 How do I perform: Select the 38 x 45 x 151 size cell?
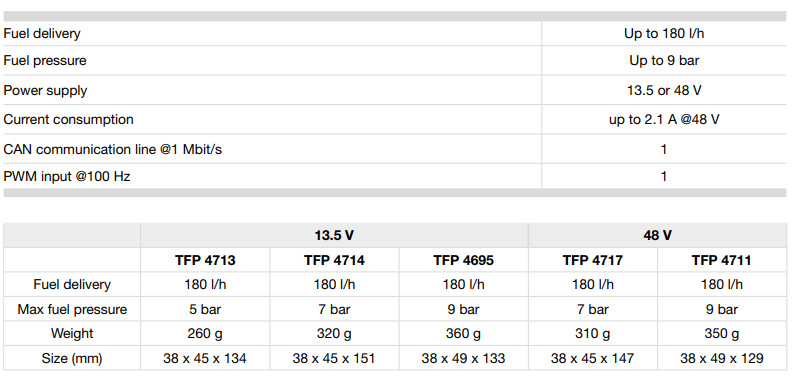point(334,358)
